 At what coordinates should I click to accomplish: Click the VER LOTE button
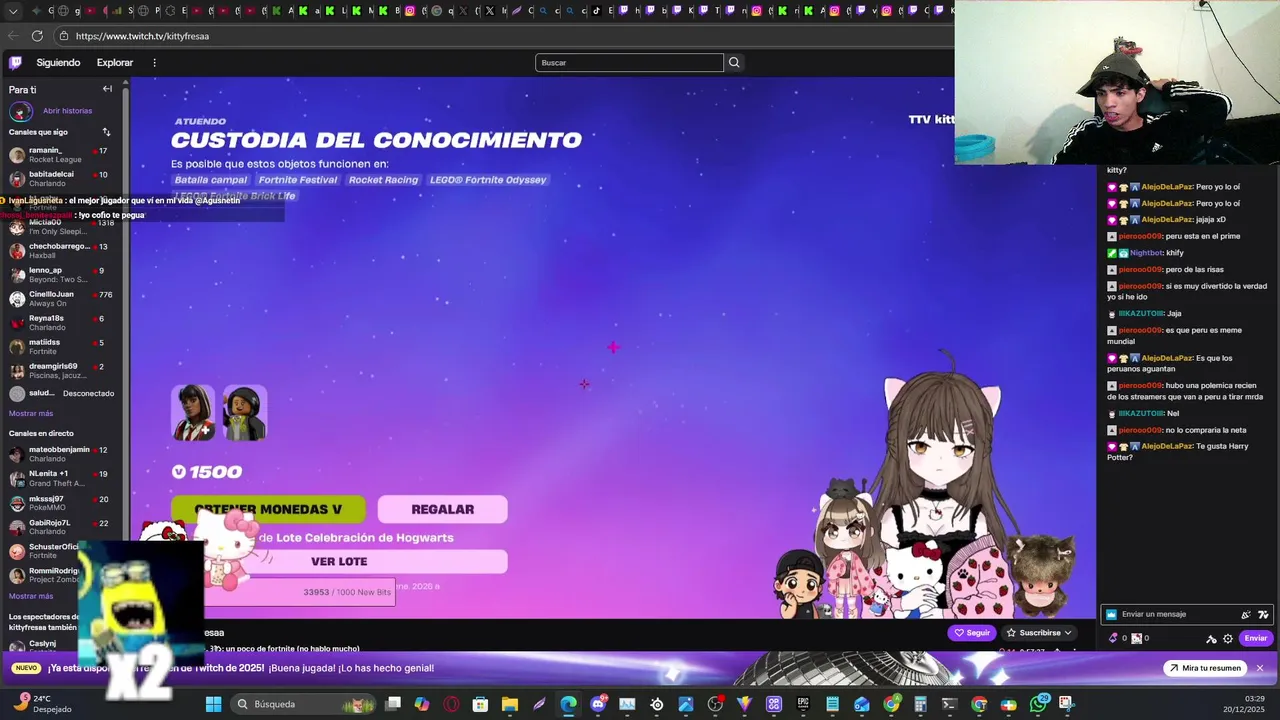point(339,561)
